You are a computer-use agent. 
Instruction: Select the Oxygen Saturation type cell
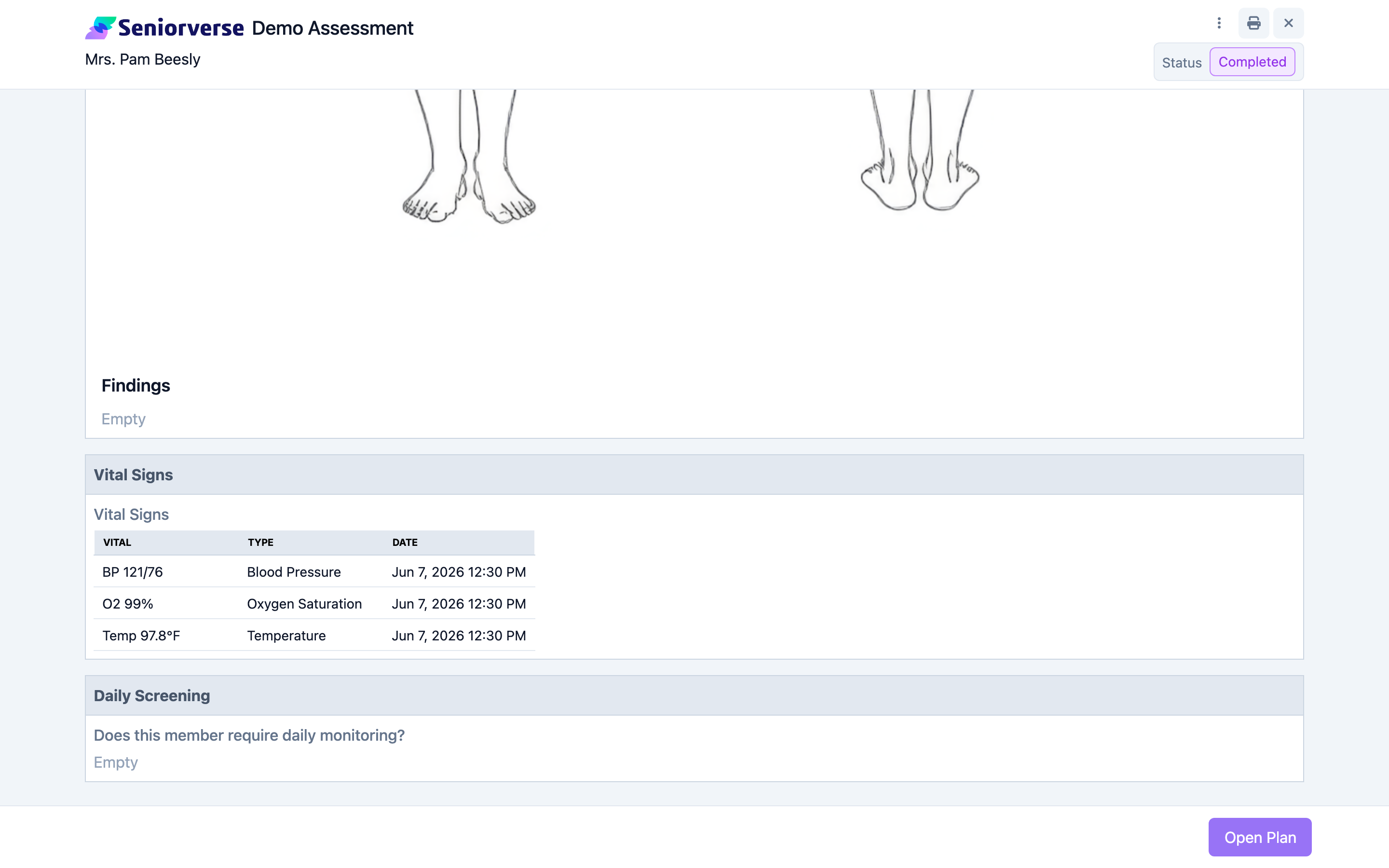[x=305, y=604]
